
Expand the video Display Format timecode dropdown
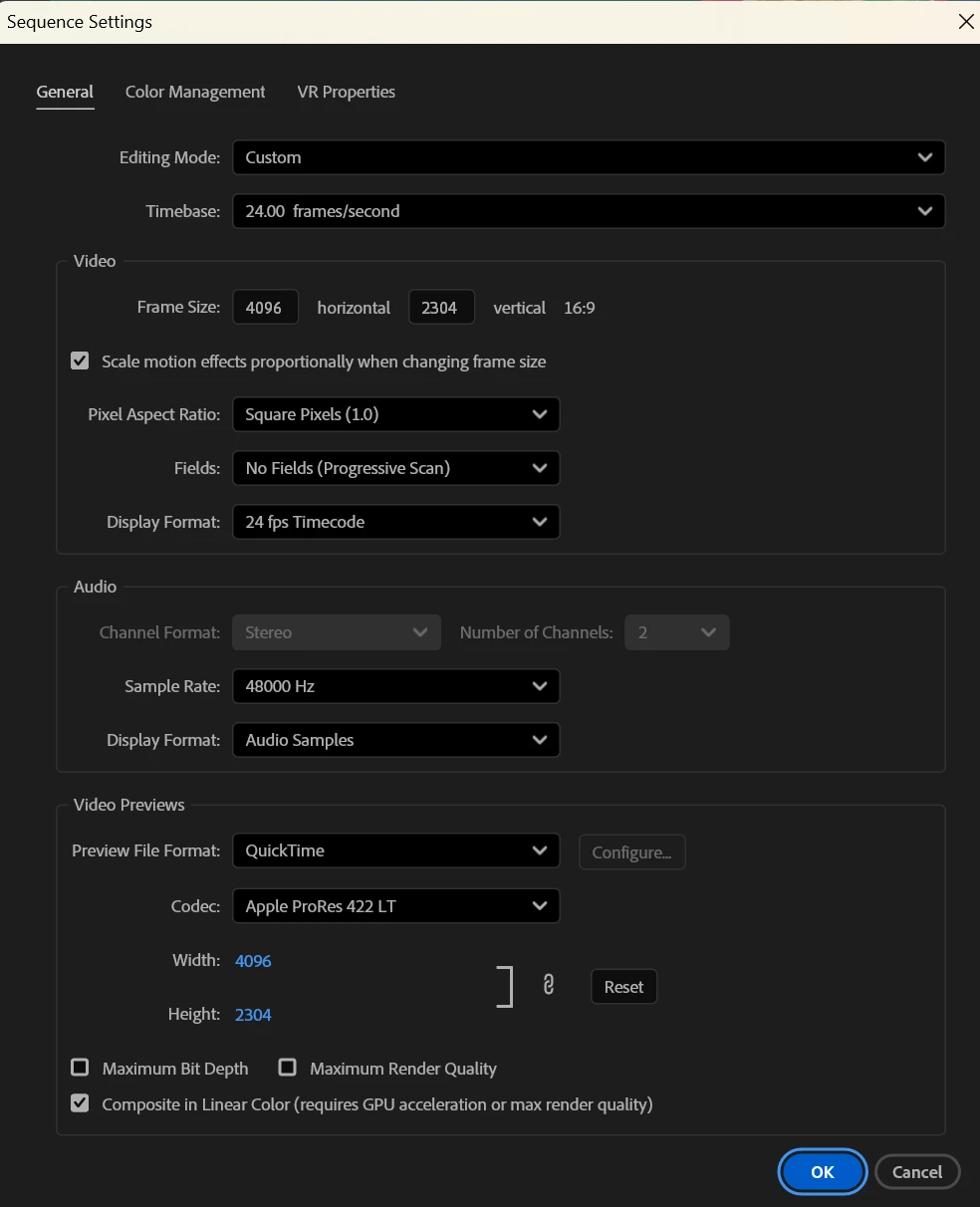(395, 522)
